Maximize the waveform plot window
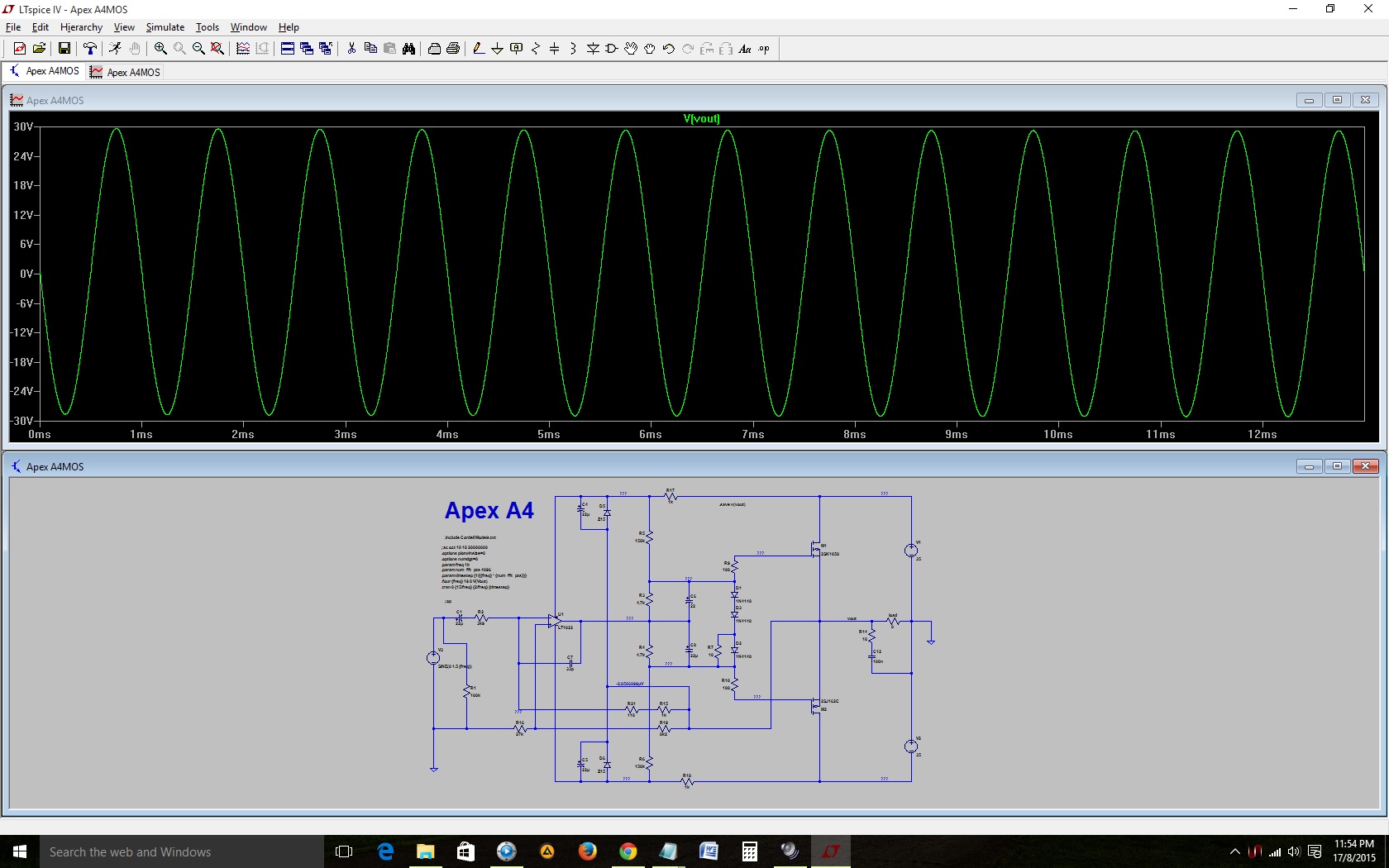Image resolution: width=1389 pixels, height=868 pixels. tap(1337, 100)
